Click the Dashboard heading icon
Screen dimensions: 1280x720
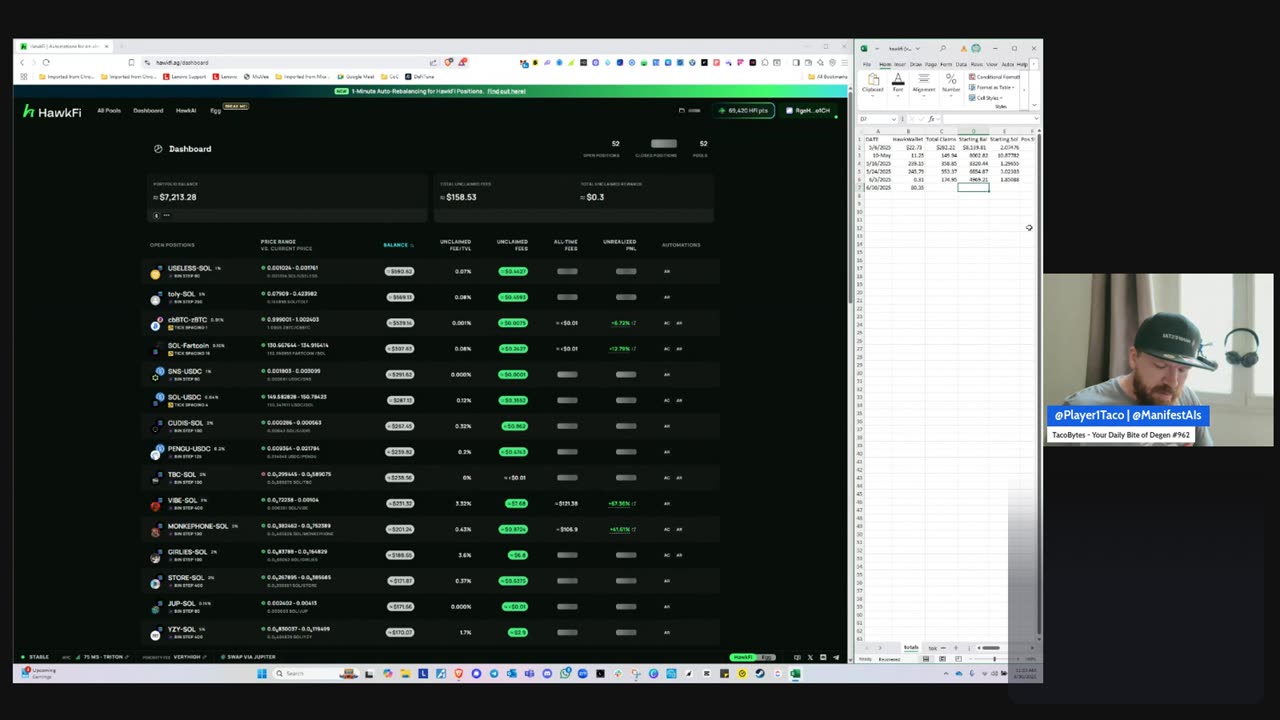pos(158,149)
